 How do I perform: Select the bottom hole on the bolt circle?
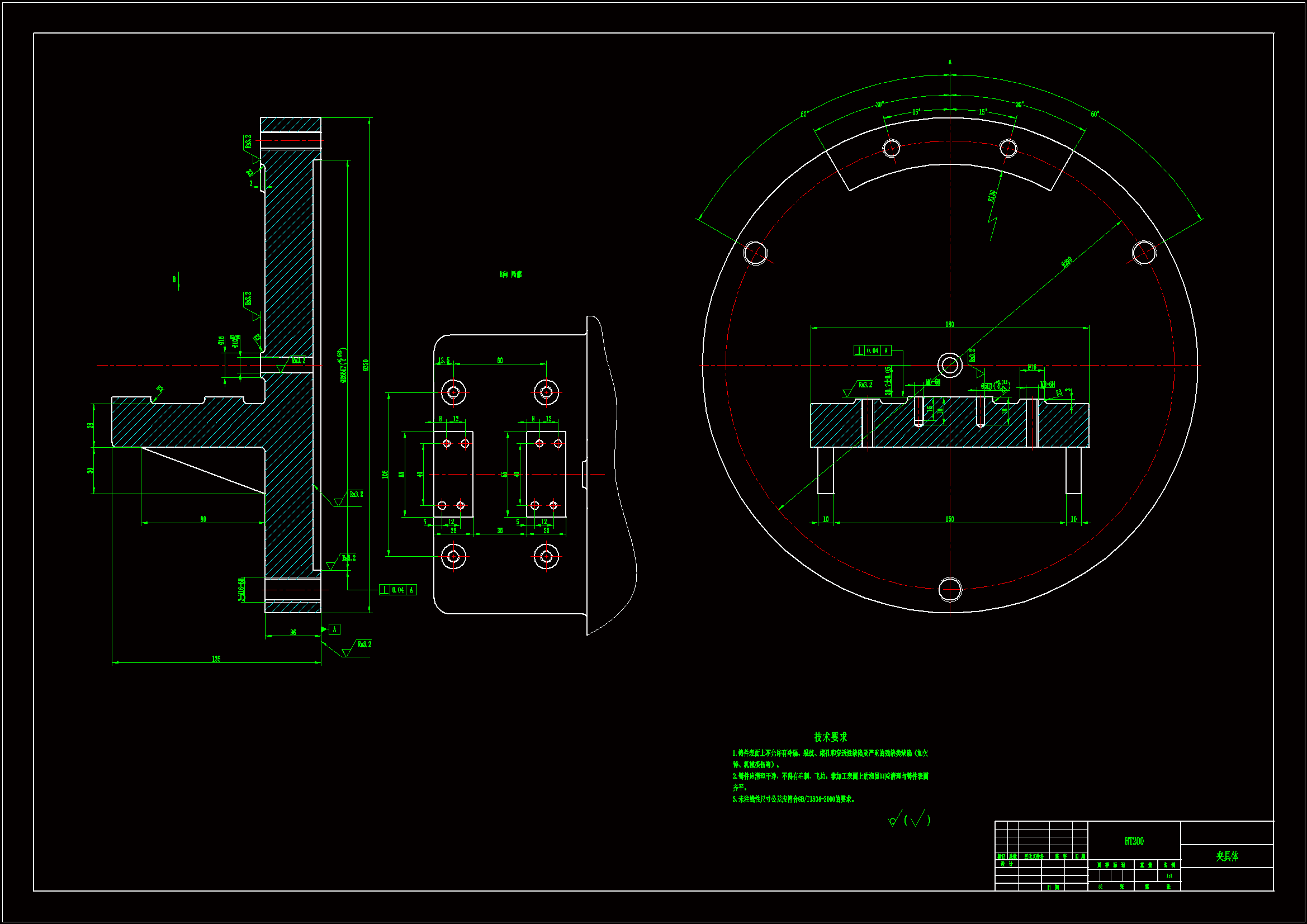(x=950, y=589)
